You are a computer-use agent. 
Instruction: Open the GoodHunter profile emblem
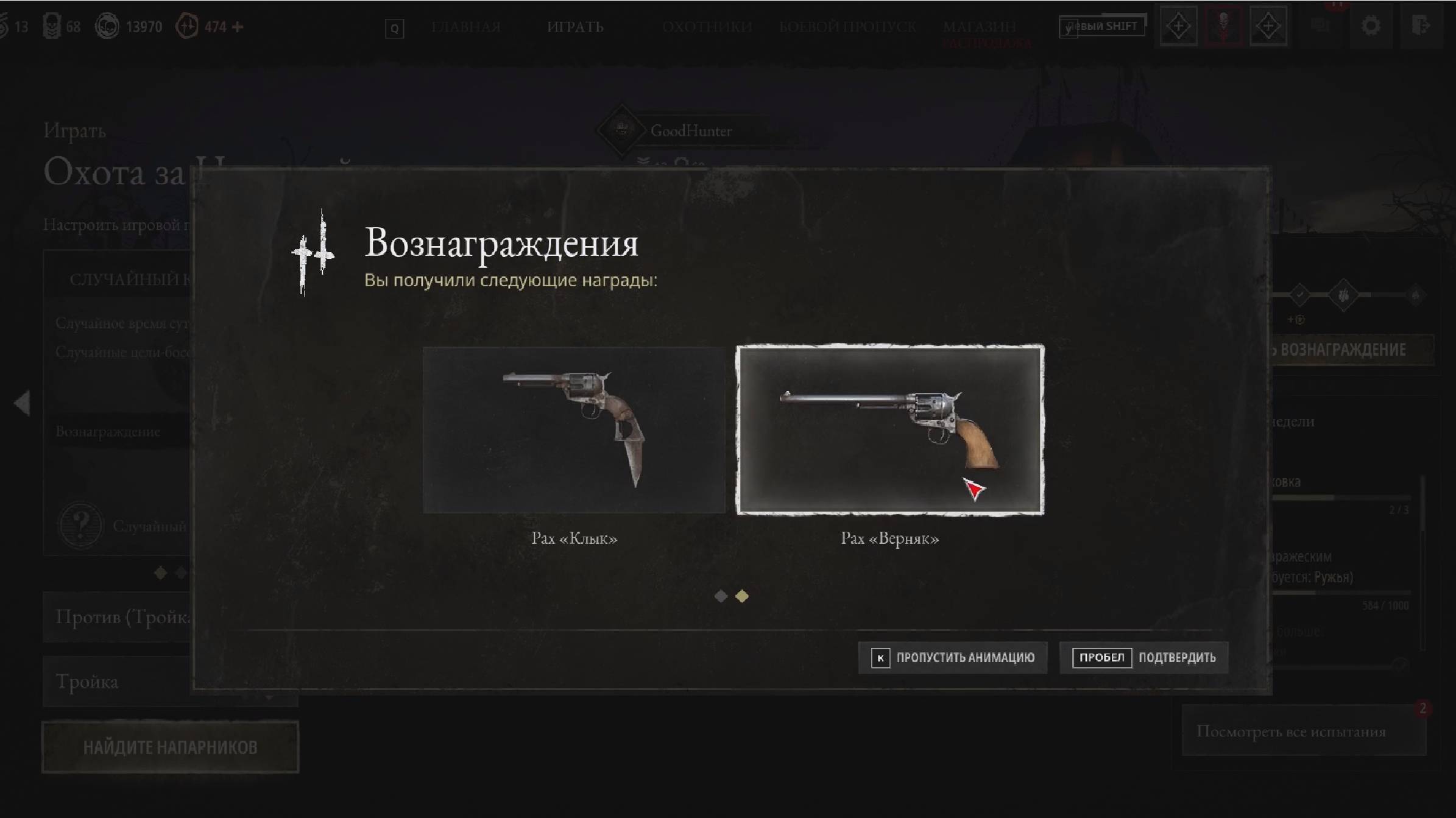tap(621, 130)
